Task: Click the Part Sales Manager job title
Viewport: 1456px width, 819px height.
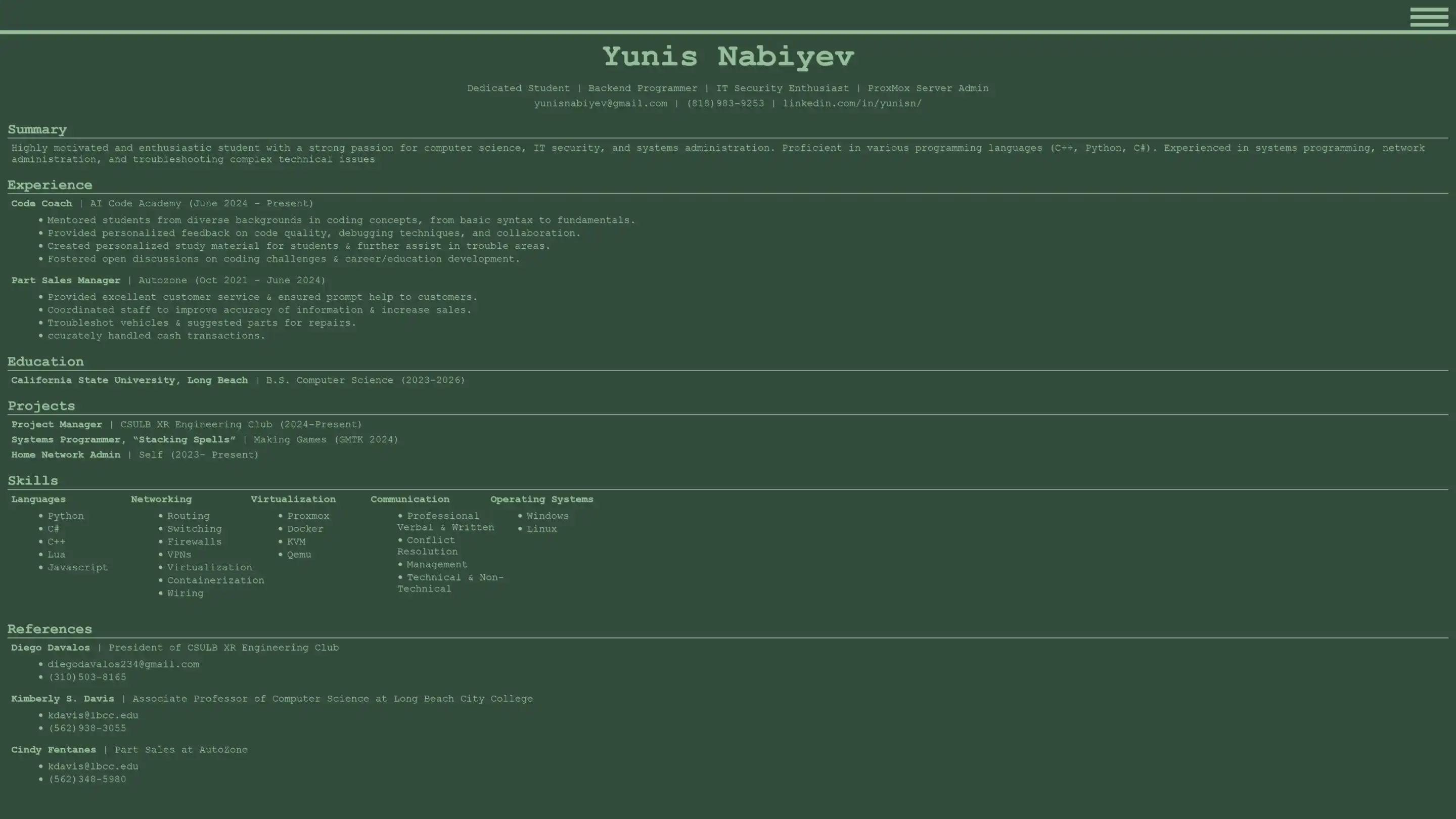Action: coord(66,281)
